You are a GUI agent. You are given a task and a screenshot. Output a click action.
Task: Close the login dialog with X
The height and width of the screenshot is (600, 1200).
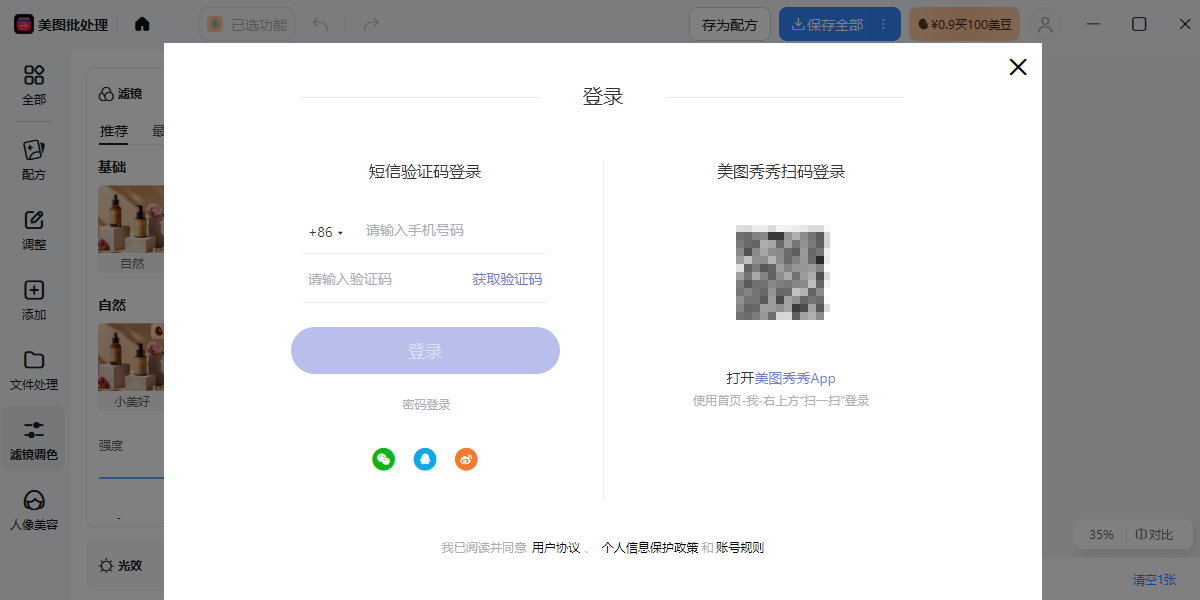pos(1017,67)
